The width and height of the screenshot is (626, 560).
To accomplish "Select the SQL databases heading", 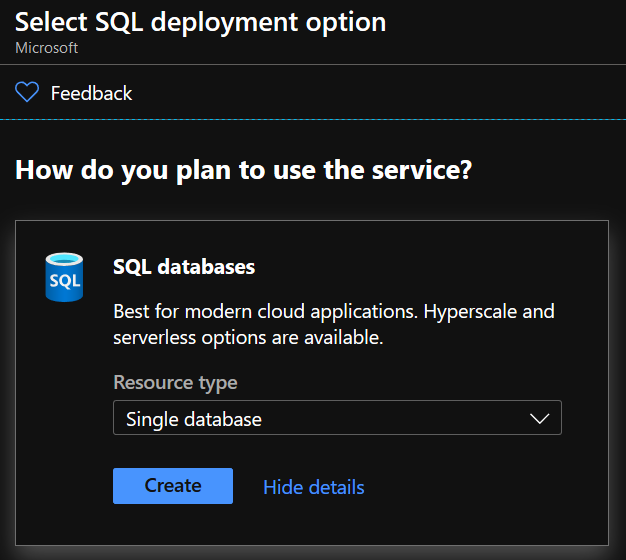I will [184, 267].
